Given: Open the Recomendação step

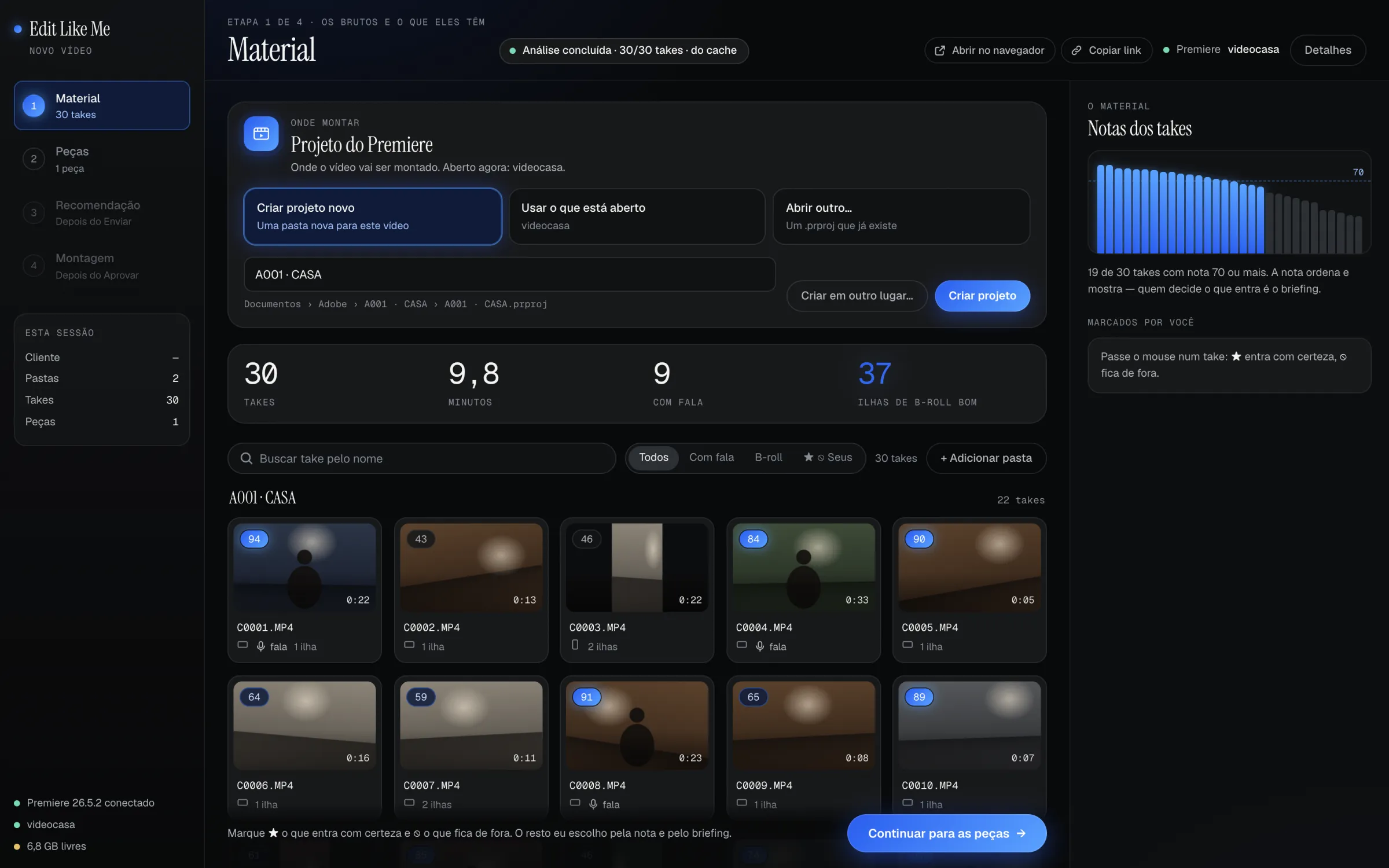Looking at the screenshot, I should pyautogui.click(x=102, y=212).
